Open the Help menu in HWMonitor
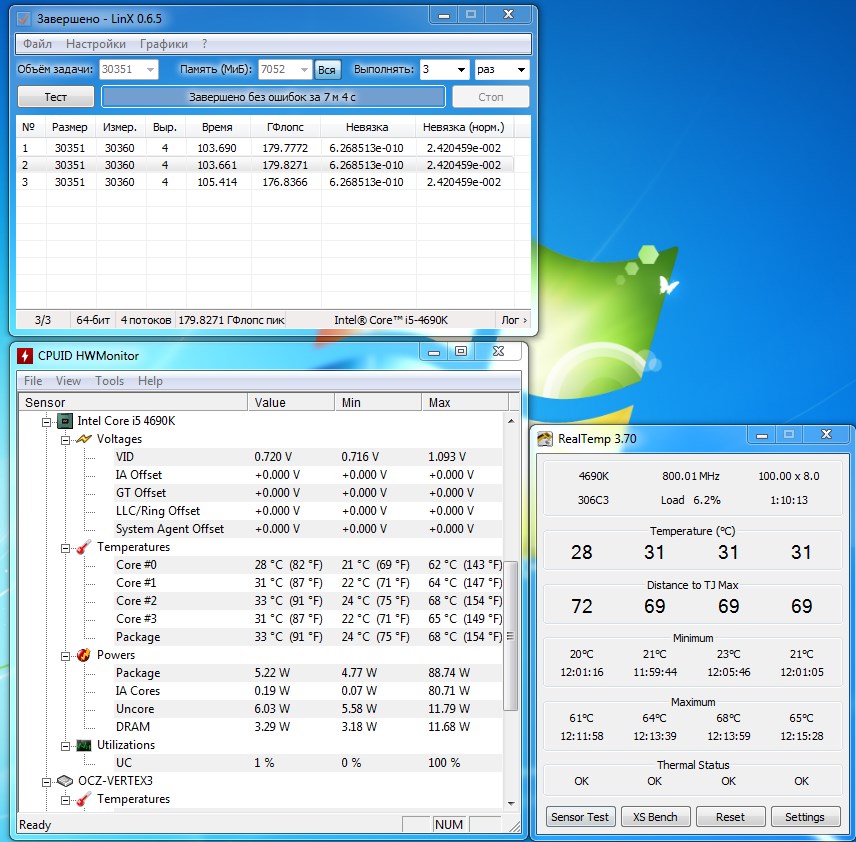This screenshot has height=842, width=856. click(150, 381)
